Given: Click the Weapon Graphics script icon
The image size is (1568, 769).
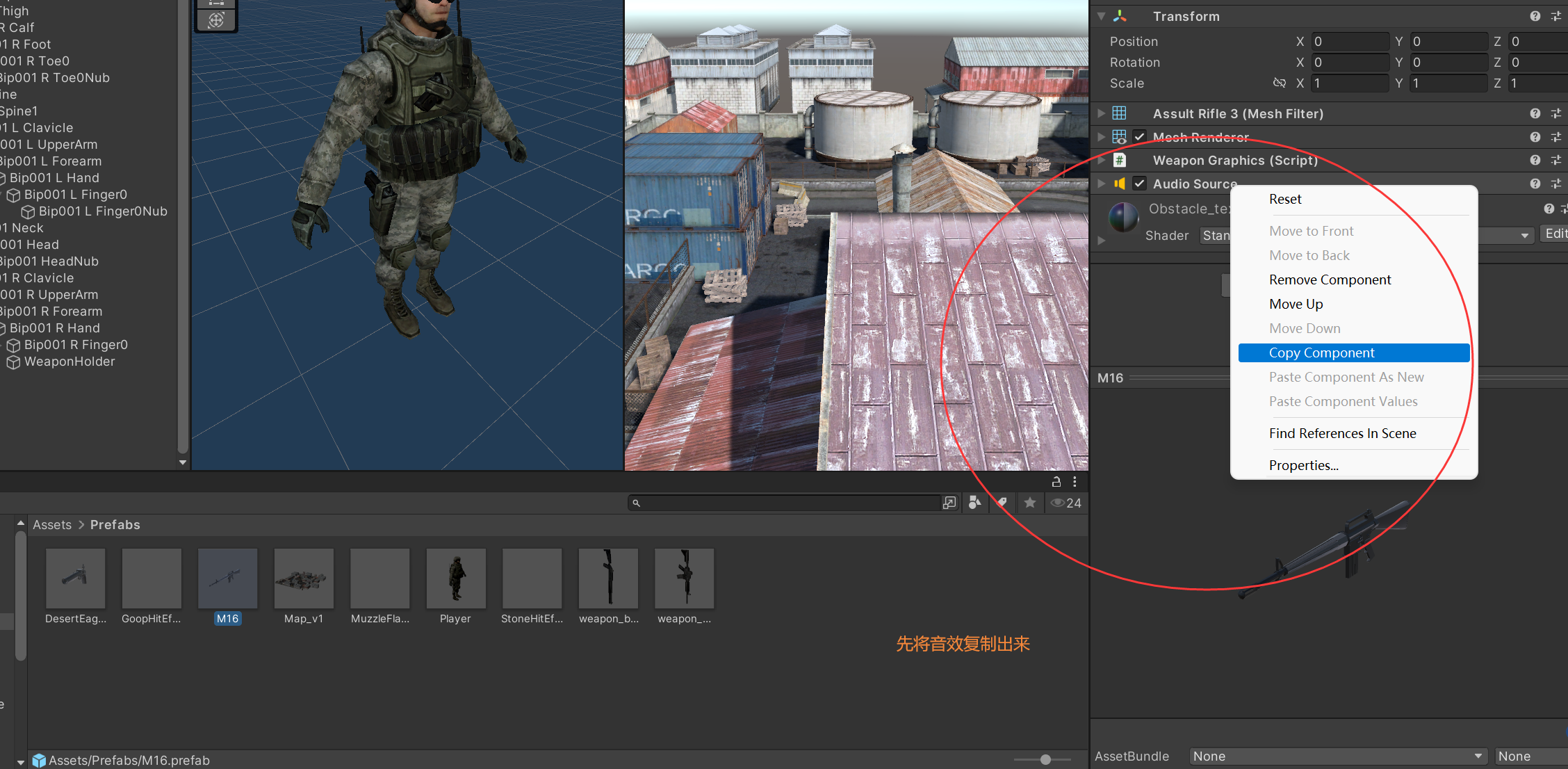Looking at the screenshot, I should pyautogui.click(x=1120, y=160).
